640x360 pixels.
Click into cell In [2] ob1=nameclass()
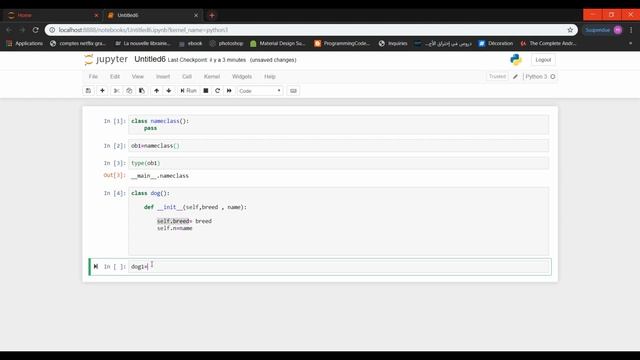click(339, 146)
